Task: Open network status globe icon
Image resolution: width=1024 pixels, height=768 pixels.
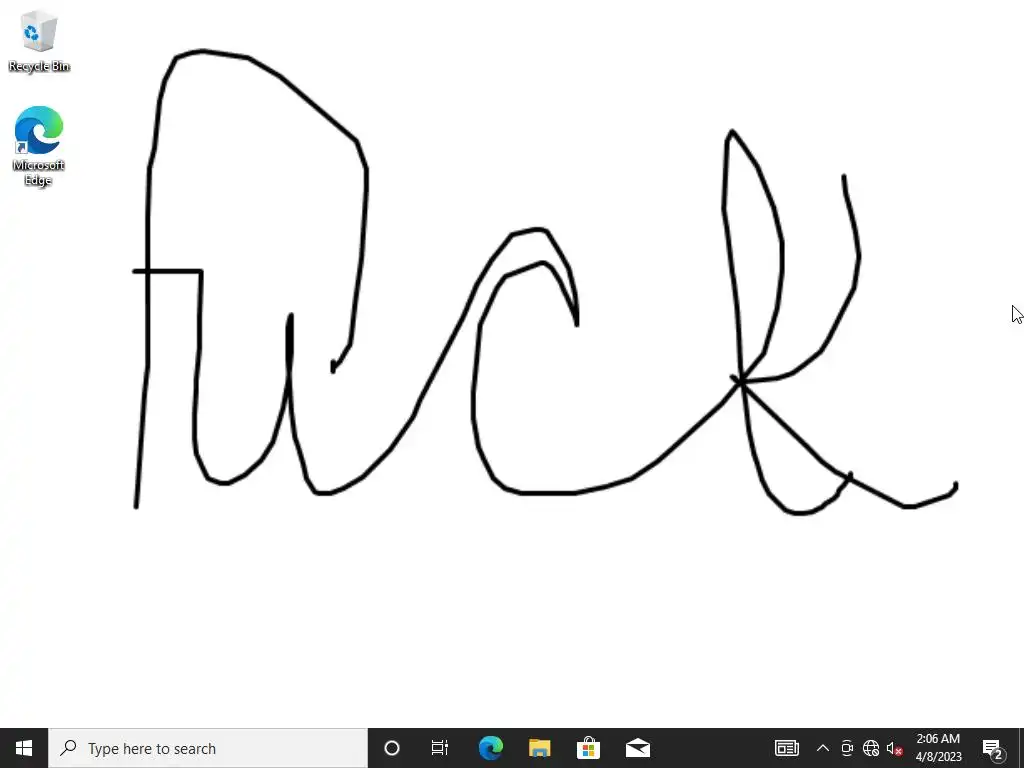Action: click(x=871, y=748)
